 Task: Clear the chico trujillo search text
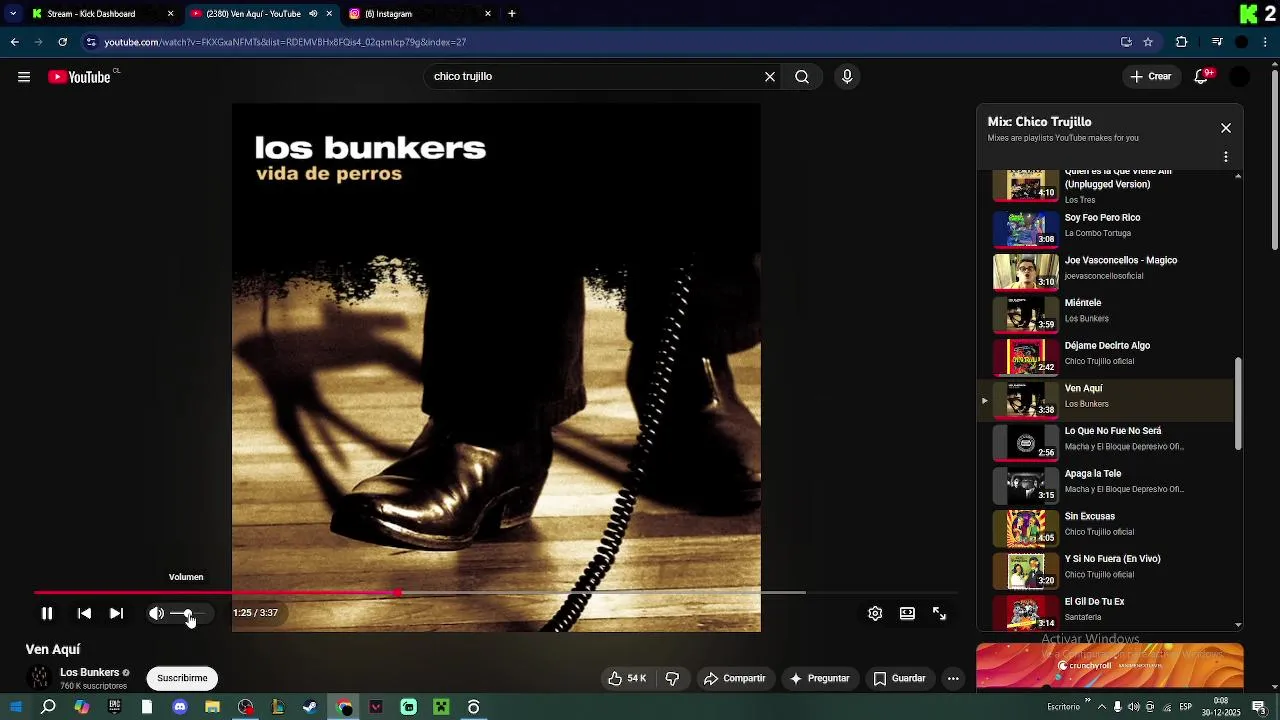point(770,77)
